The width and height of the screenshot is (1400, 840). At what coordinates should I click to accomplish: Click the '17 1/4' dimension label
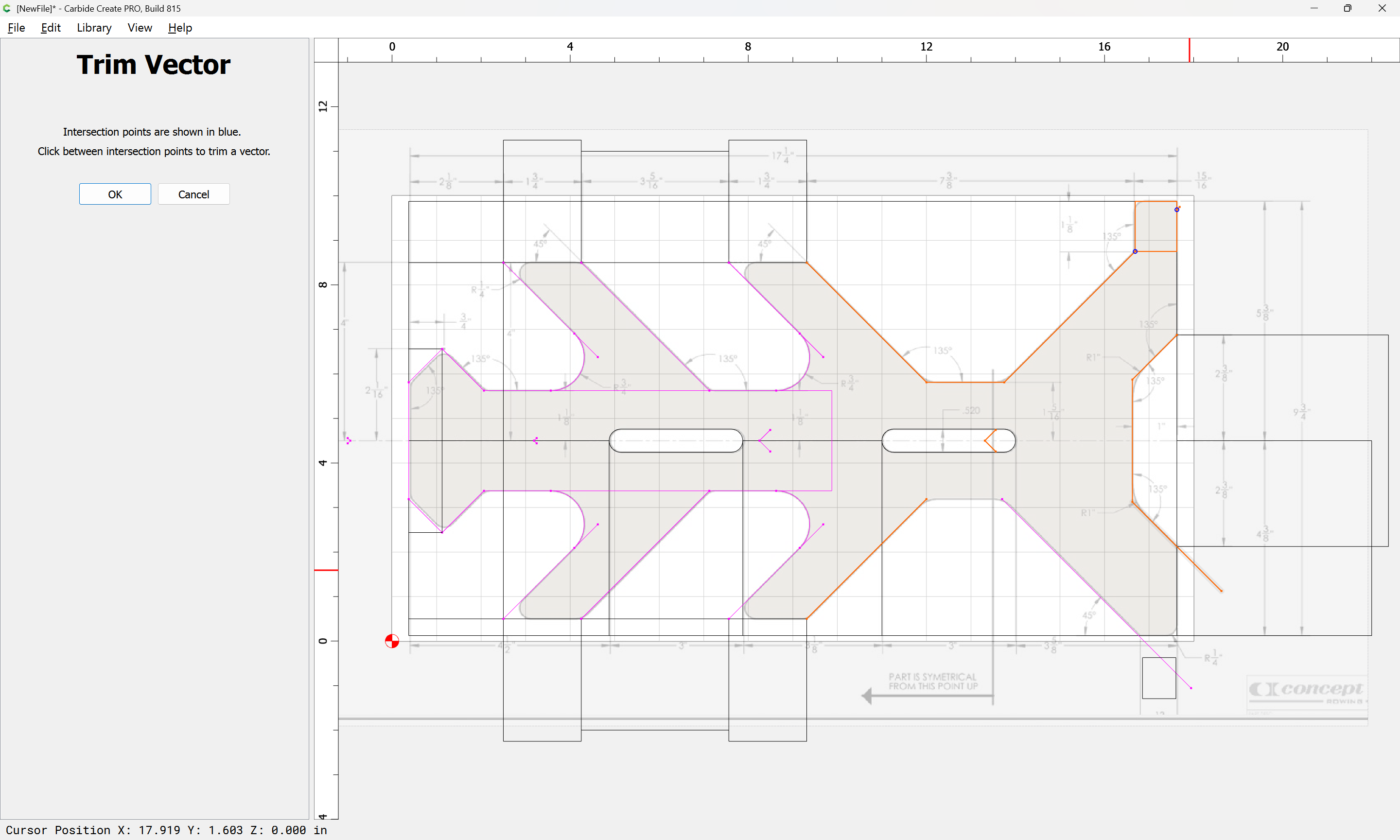click(783, 156)
